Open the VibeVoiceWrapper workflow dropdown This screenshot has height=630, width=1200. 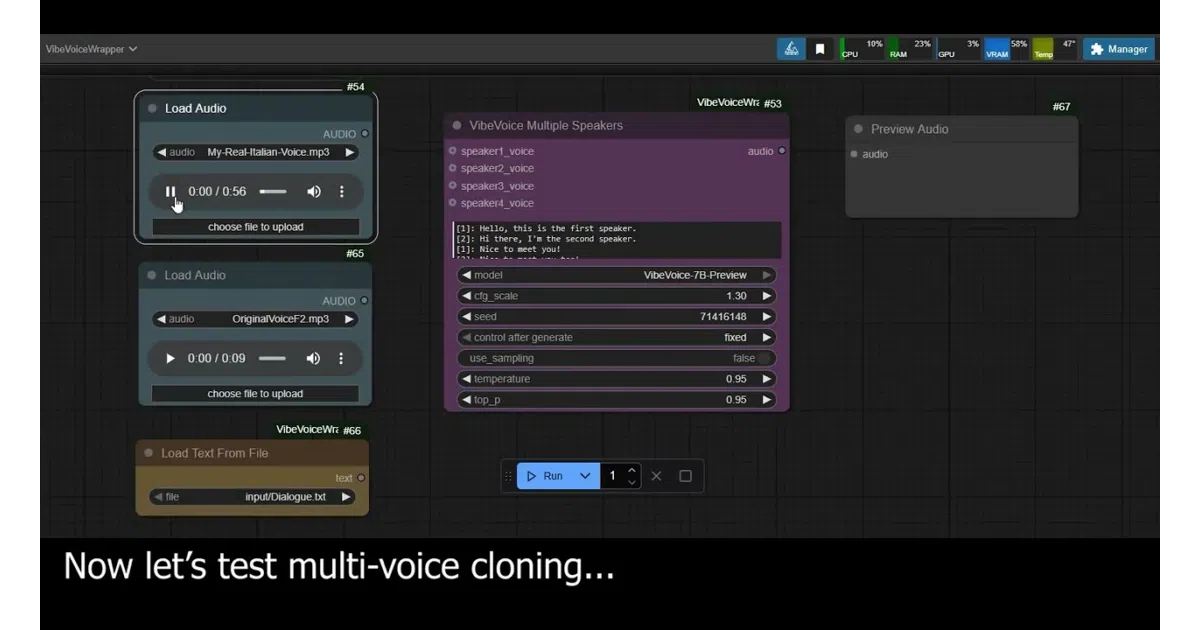coord(91,49)
